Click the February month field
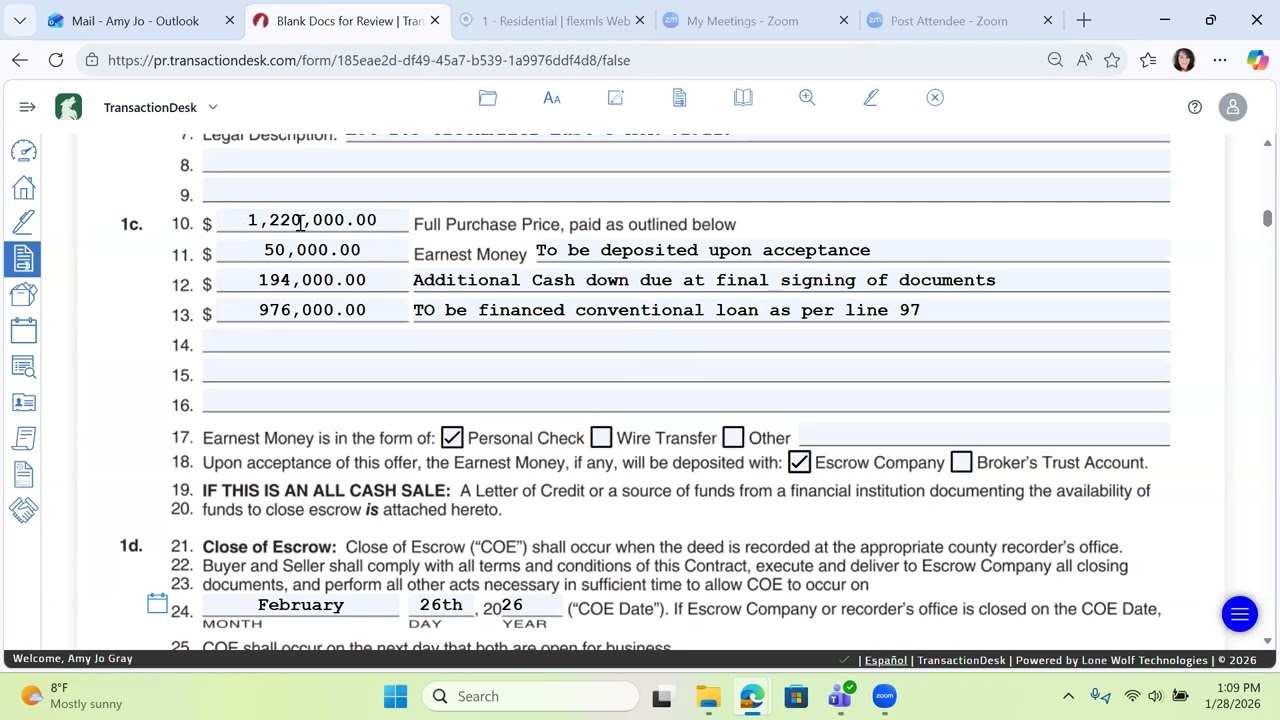This screenshot has height=720, width=1280. coord(300,605)
